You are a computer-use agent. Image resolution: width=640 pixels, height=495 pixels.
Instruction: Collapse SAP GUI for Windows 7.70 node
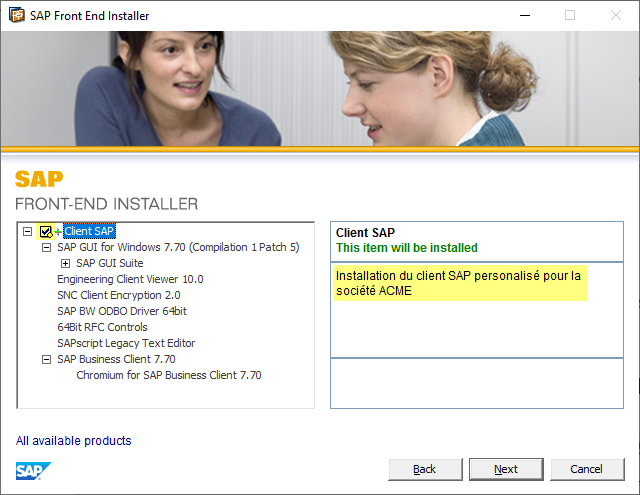tap(47, 248)
